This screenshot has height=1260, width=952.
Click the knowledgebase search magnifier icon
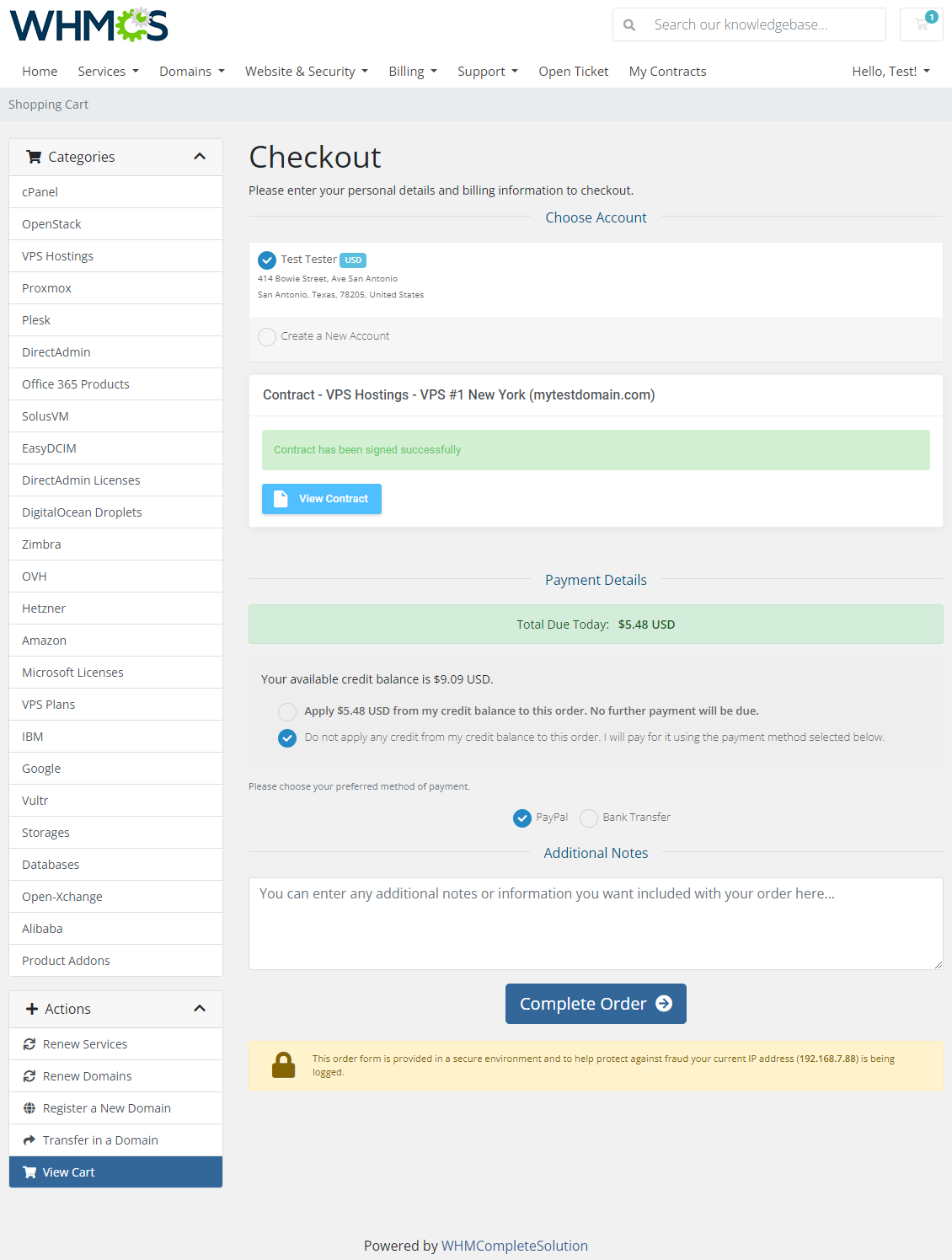[629, 24]
